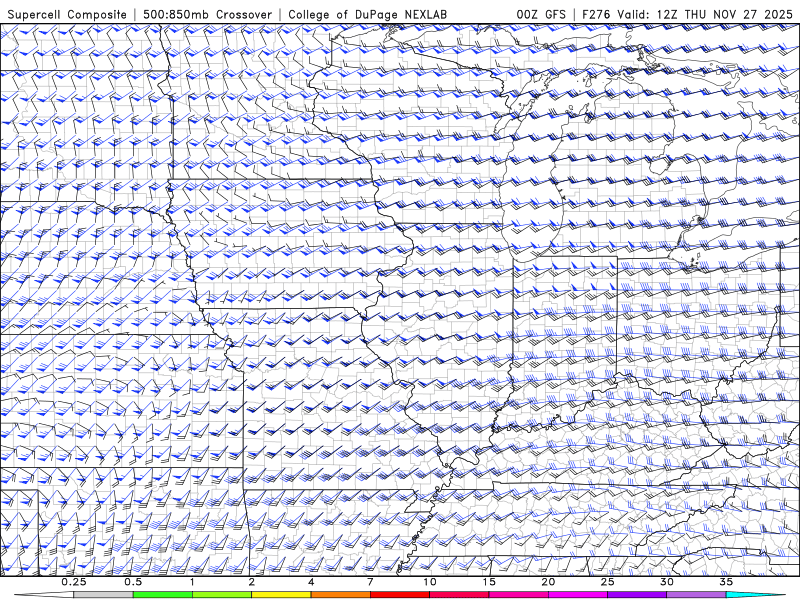This screenshot has width=800, height=600.
Task: Click the gray color bar segment
Action: [104, 595]
